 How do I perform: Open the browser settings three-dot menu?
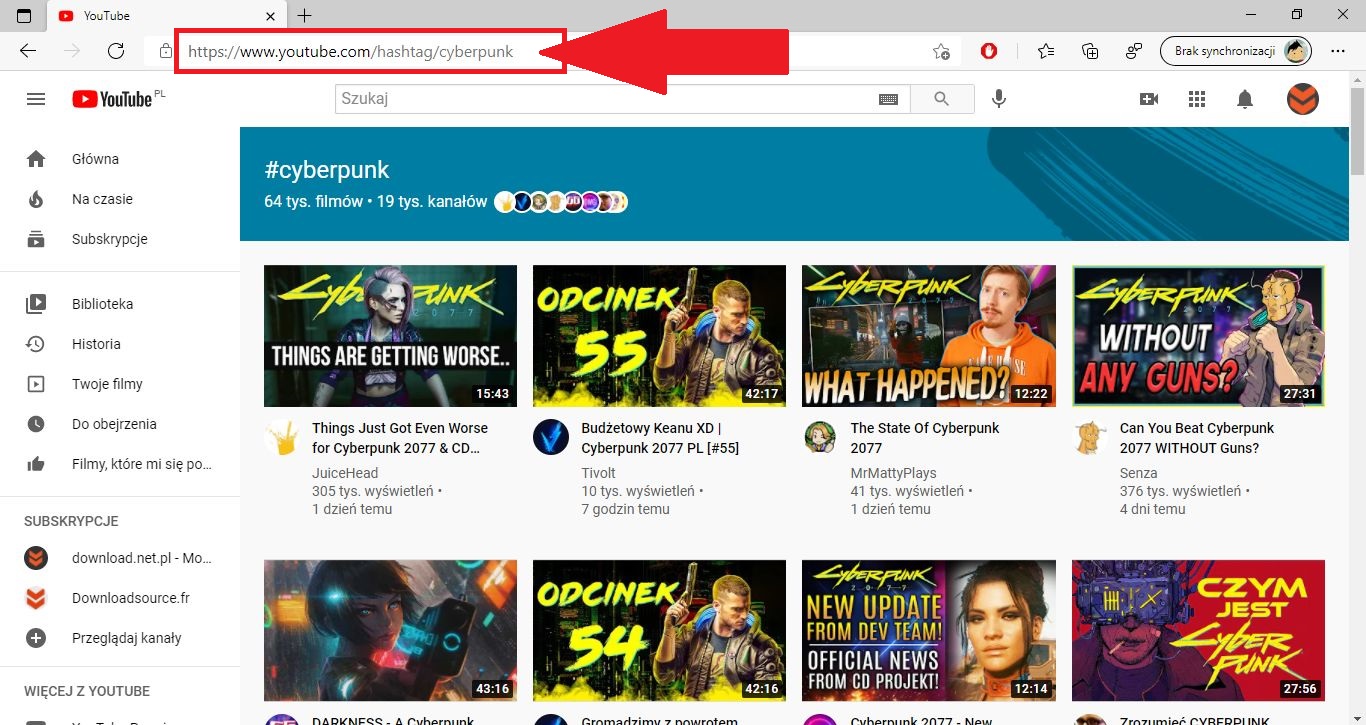pyautogui.click(x=1338, y=51)
